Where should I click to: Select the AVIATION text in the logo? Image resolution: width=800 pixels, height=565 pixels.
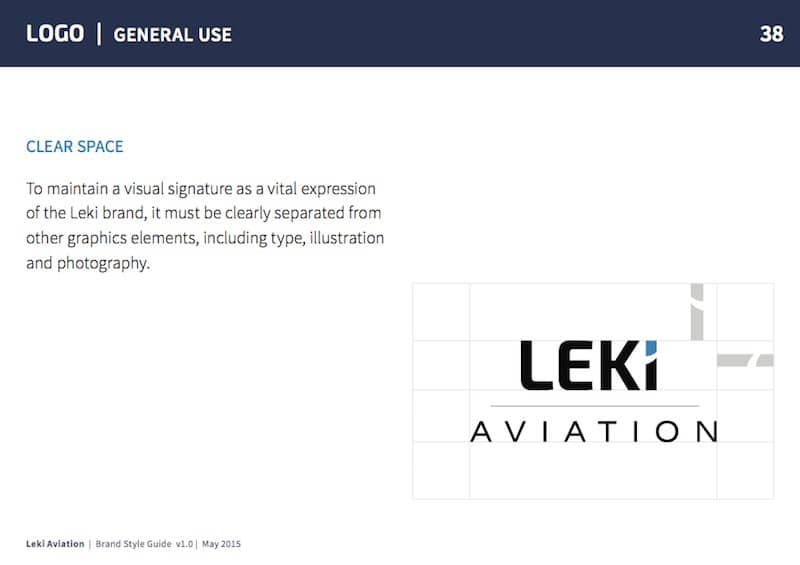594,432
